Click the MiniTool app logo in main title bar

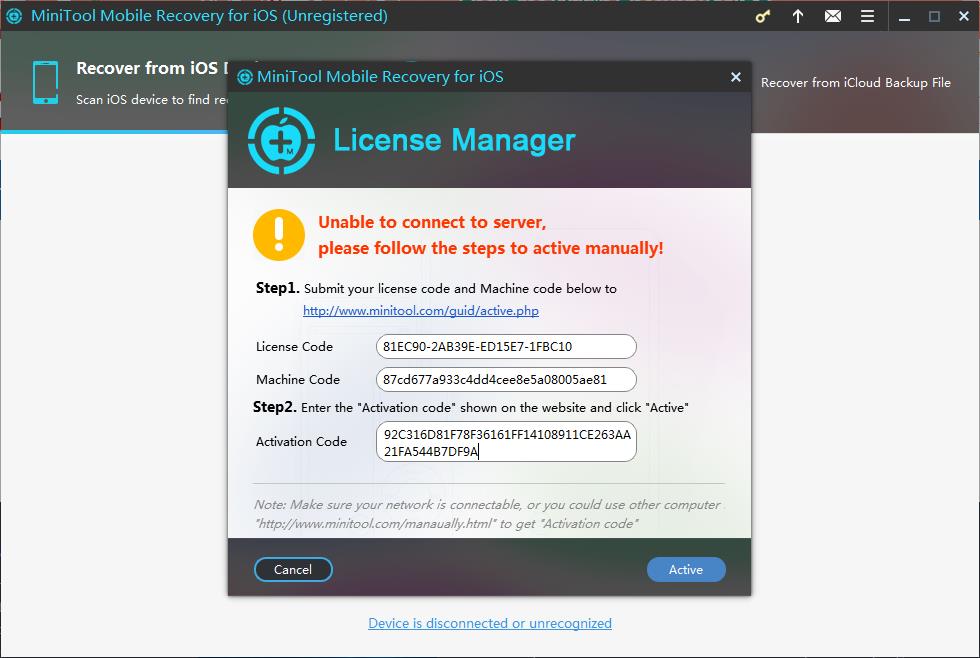point(14,16)
